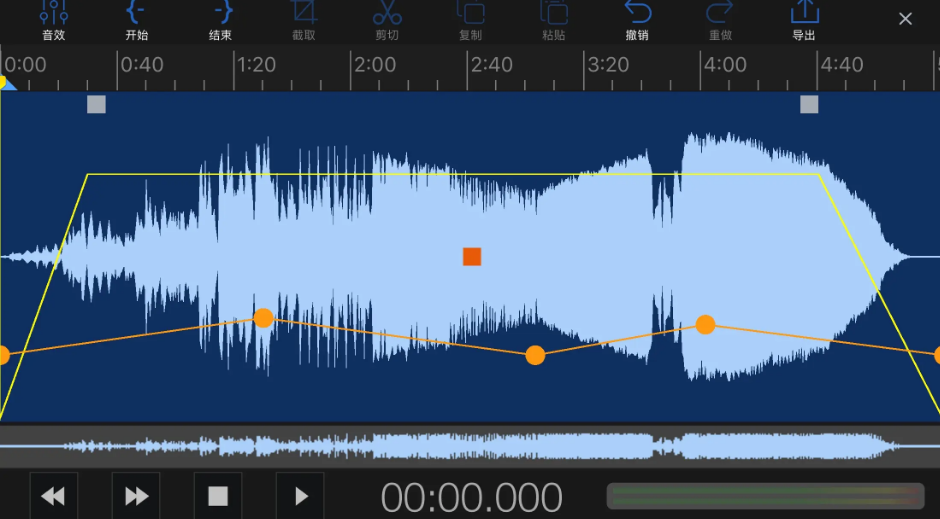Select the gray fade-out handle

click(x=809, y=105)
